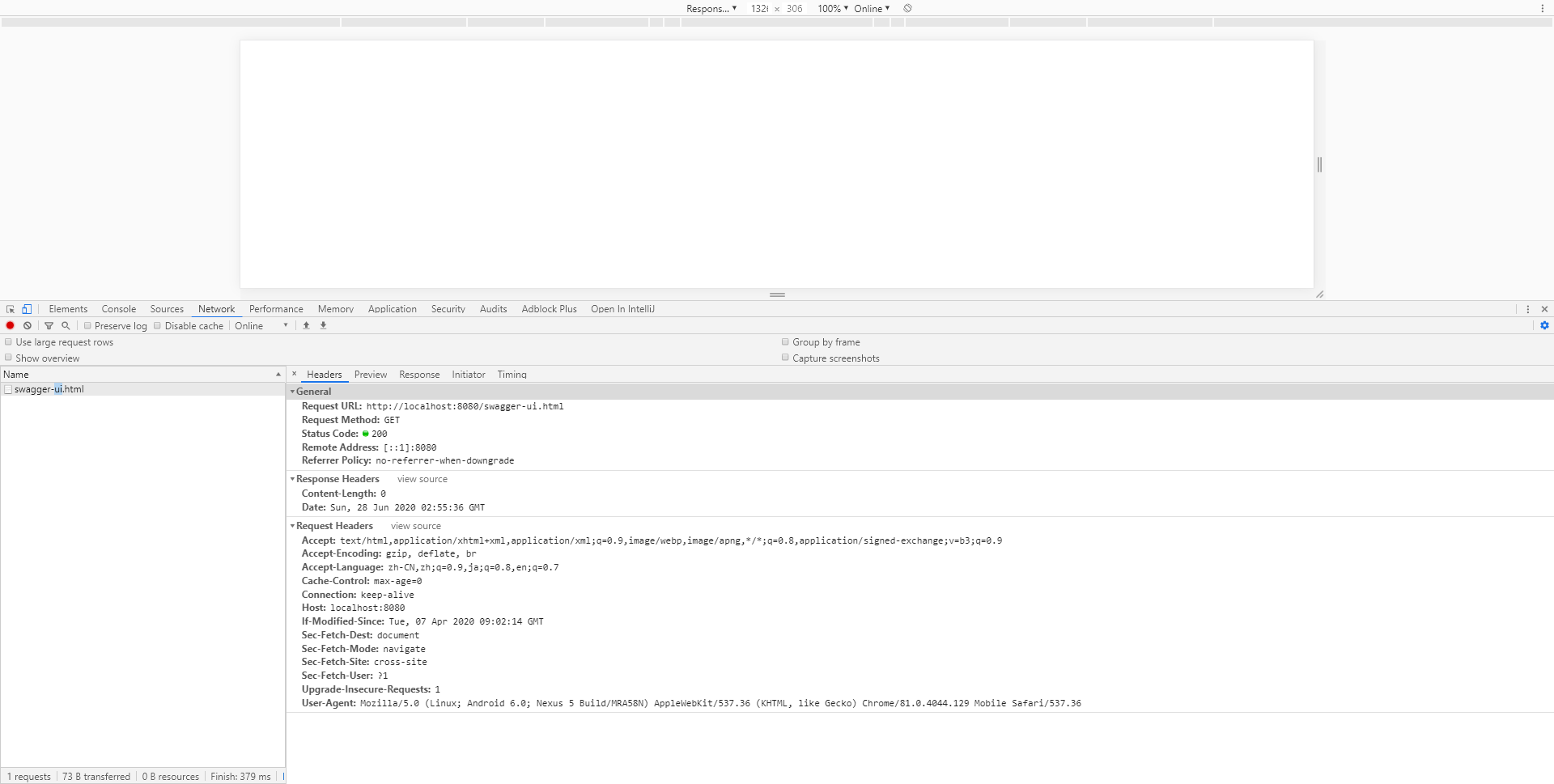Enable Preserve log checkbox
Viewport: 1554px width, 784px height.
pos(87,325)
